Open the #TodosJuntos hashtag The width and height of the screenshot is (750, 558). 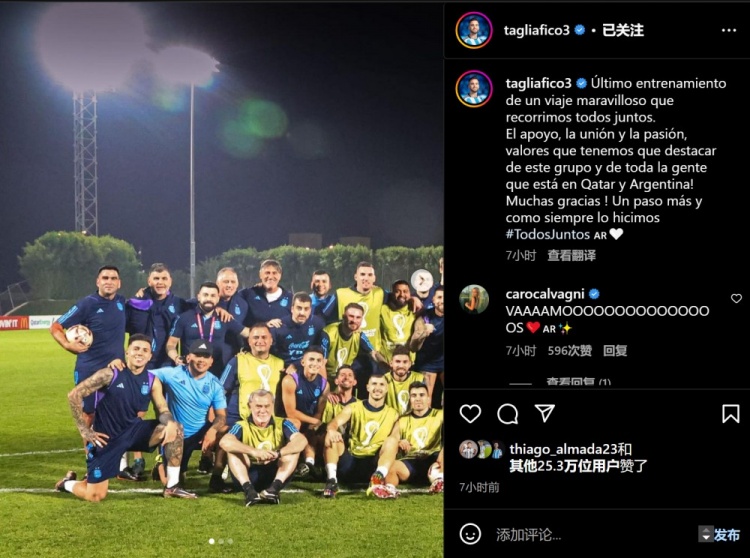(x=548, y=234)
